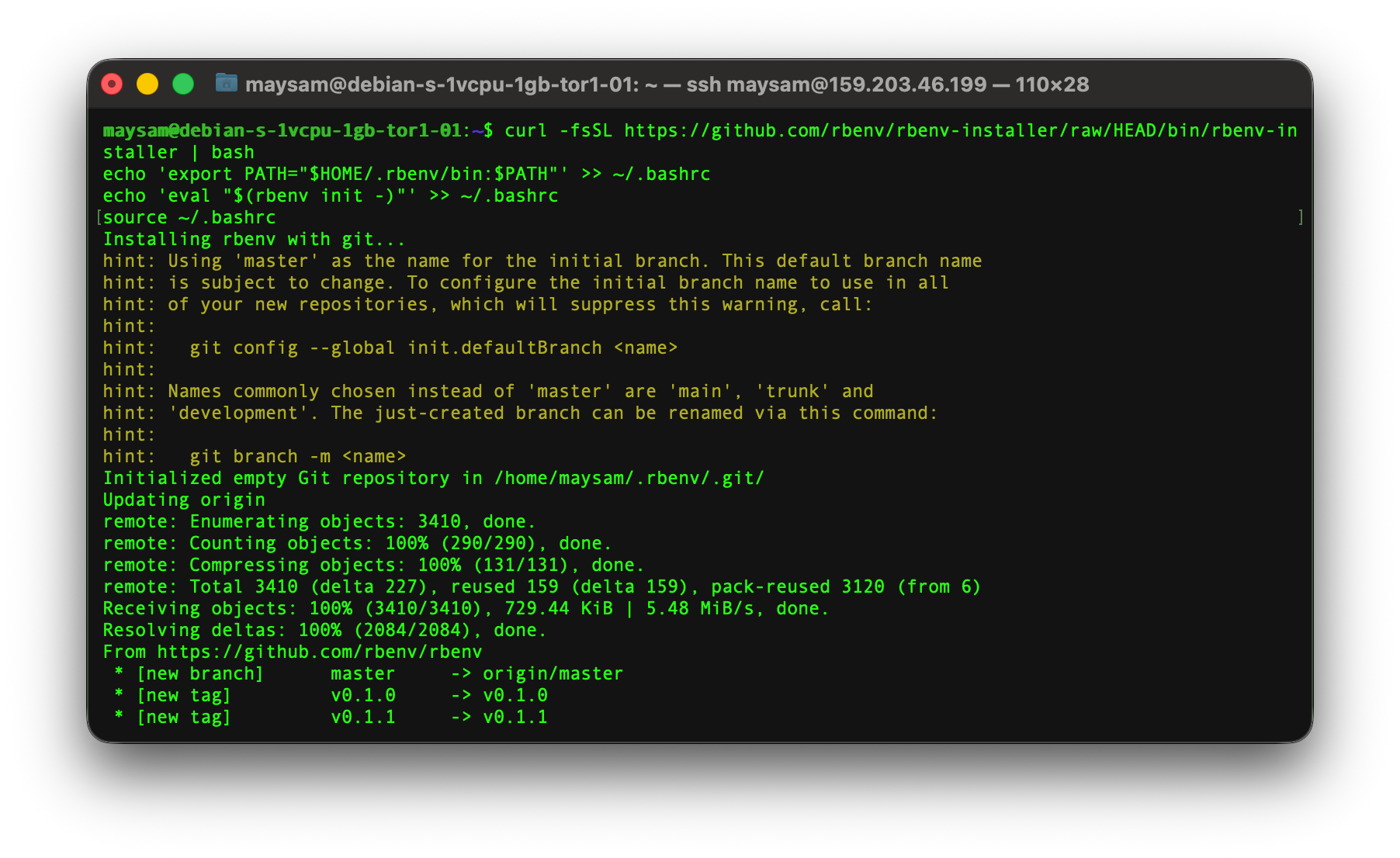
Task: Click 'remote: Compressing objects' line
Action: (x=374, y=565)
